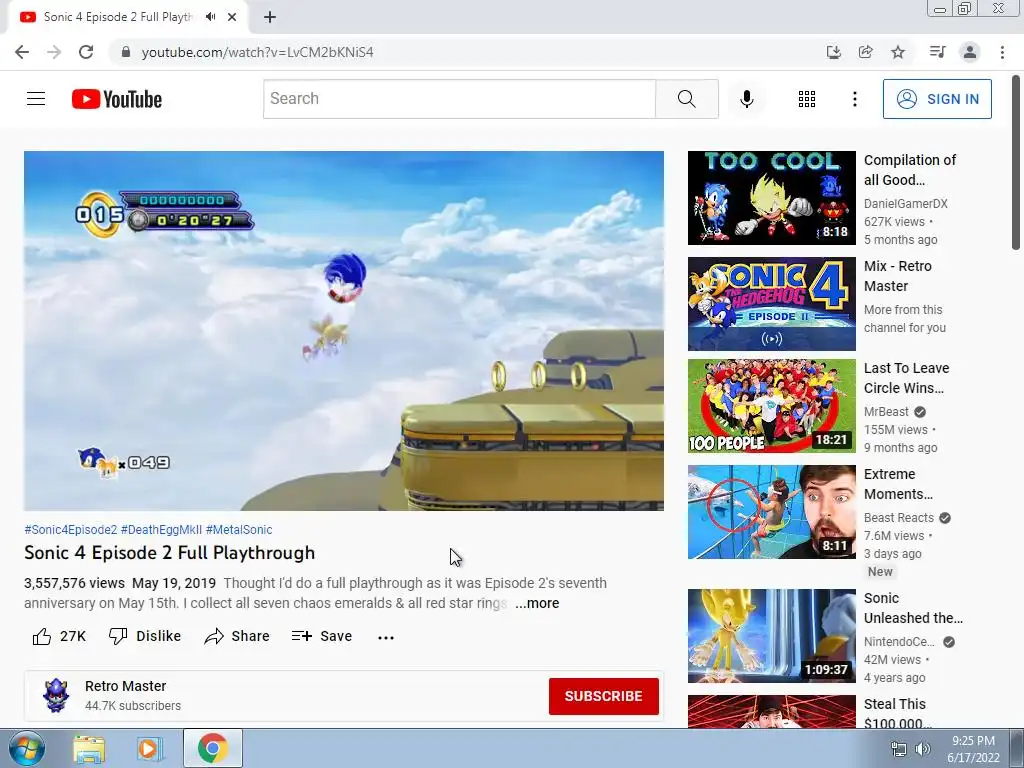
Task: Select the Sonic 4 Episode 2 tab
Action: click(127, 17)
